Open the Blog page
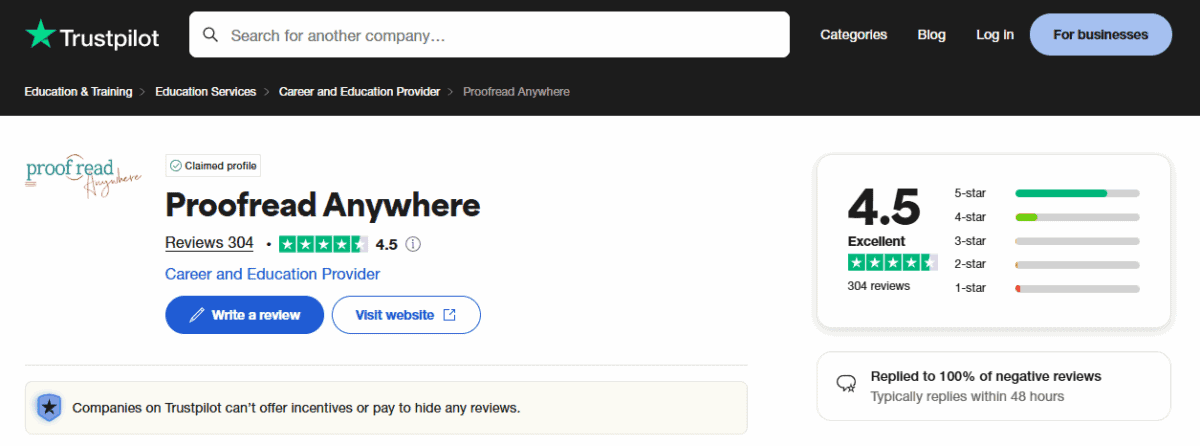The height and width of the screenshot is (446, 1200). [931, 35]
